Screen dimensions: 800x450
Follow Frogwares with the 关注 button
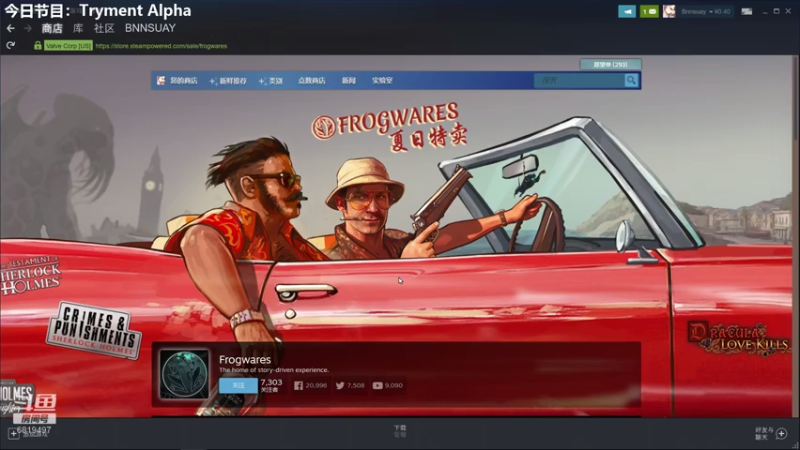238,385
